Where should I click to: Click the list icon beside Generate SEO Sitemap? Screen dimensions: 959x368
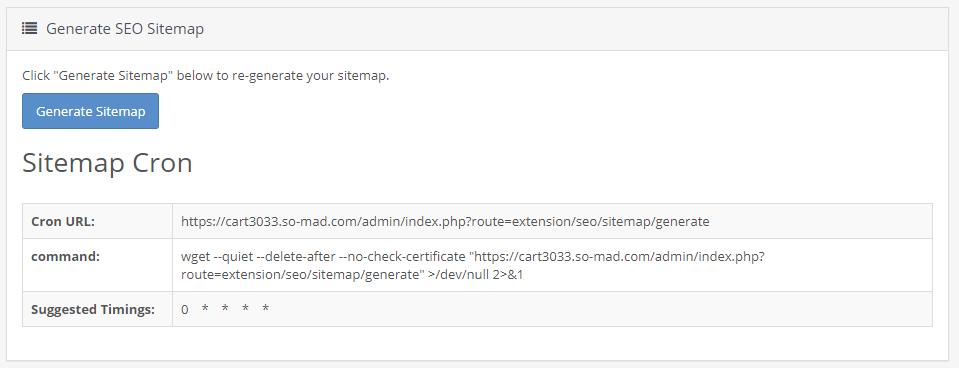(x=29, y=28)
